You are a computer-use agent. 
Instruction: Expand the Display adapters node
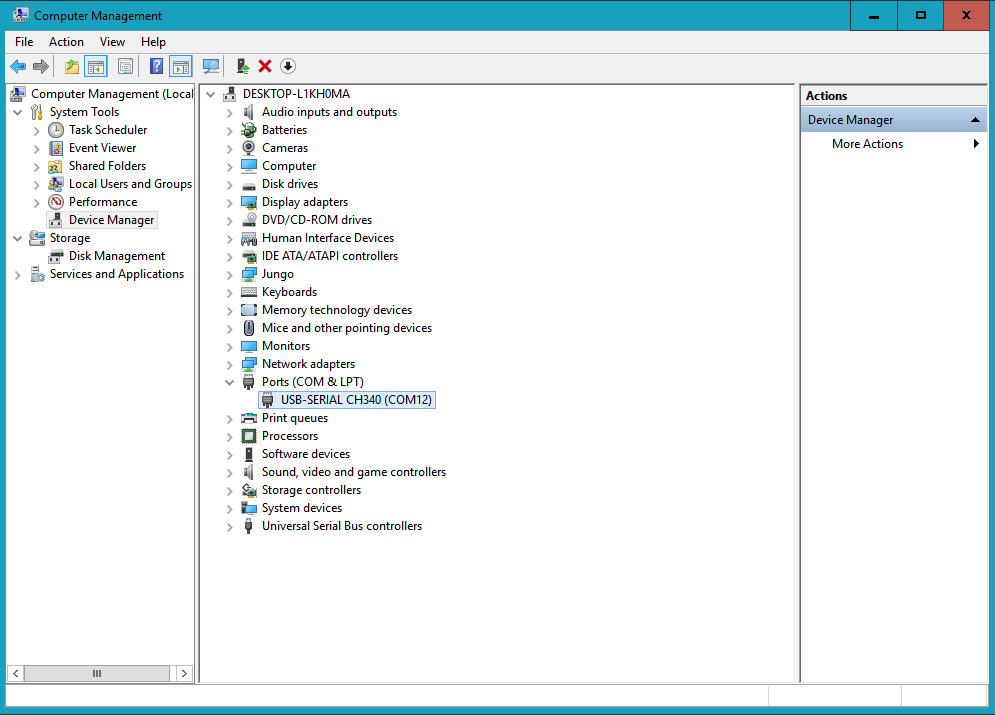click(x=230, y=203)
